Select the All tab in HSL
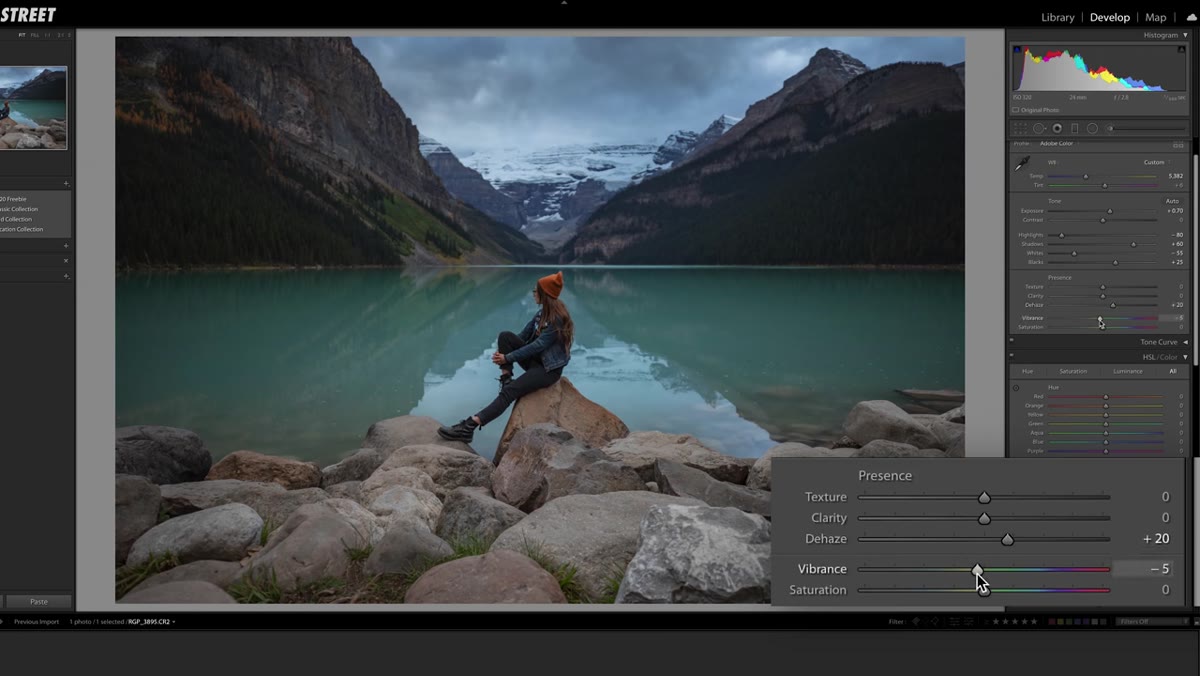This screenshot has width=1200, height=676. [1173, 371]
